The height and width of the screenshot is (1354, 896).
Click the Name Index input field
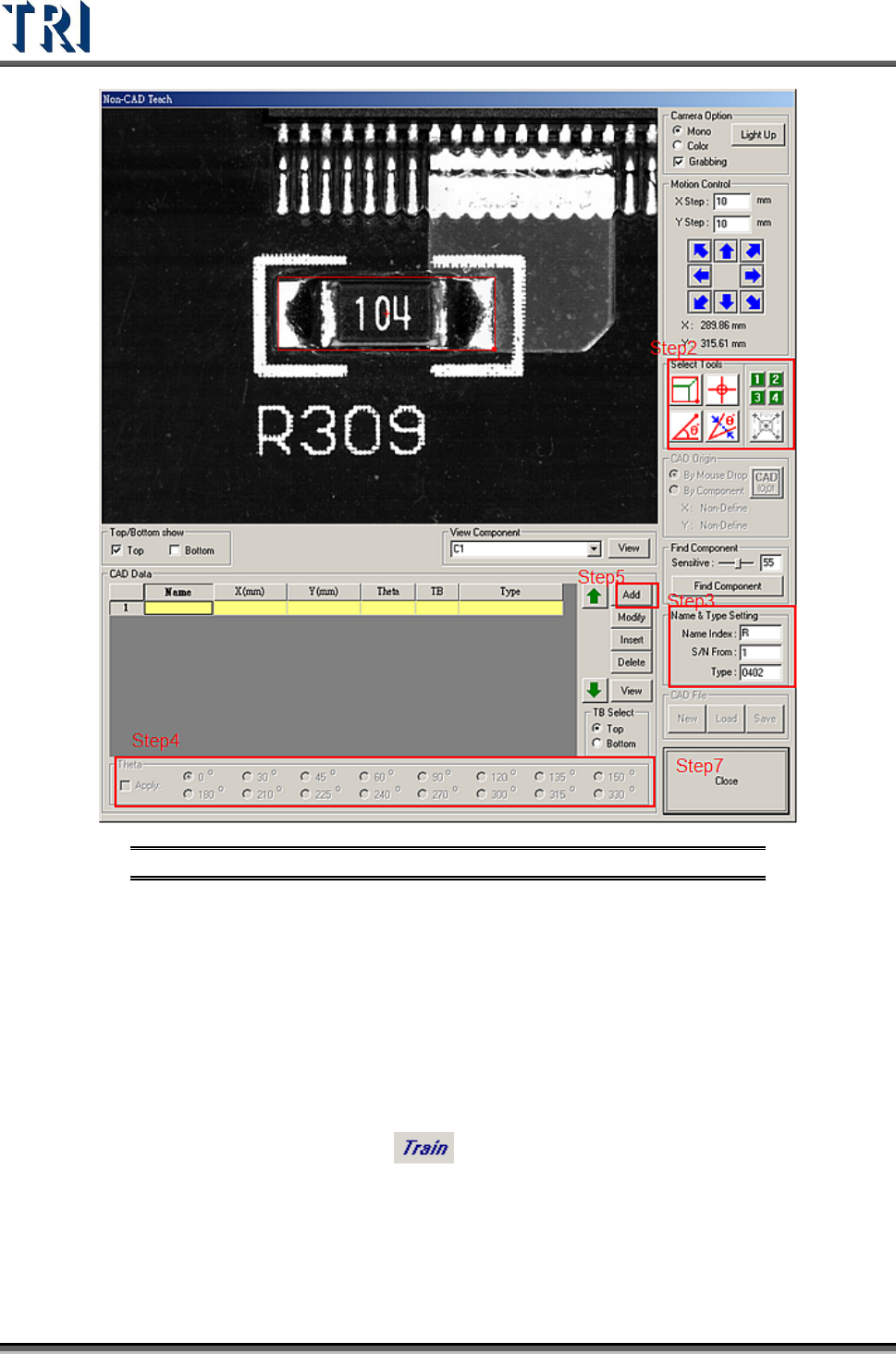(x=760, y=634)
